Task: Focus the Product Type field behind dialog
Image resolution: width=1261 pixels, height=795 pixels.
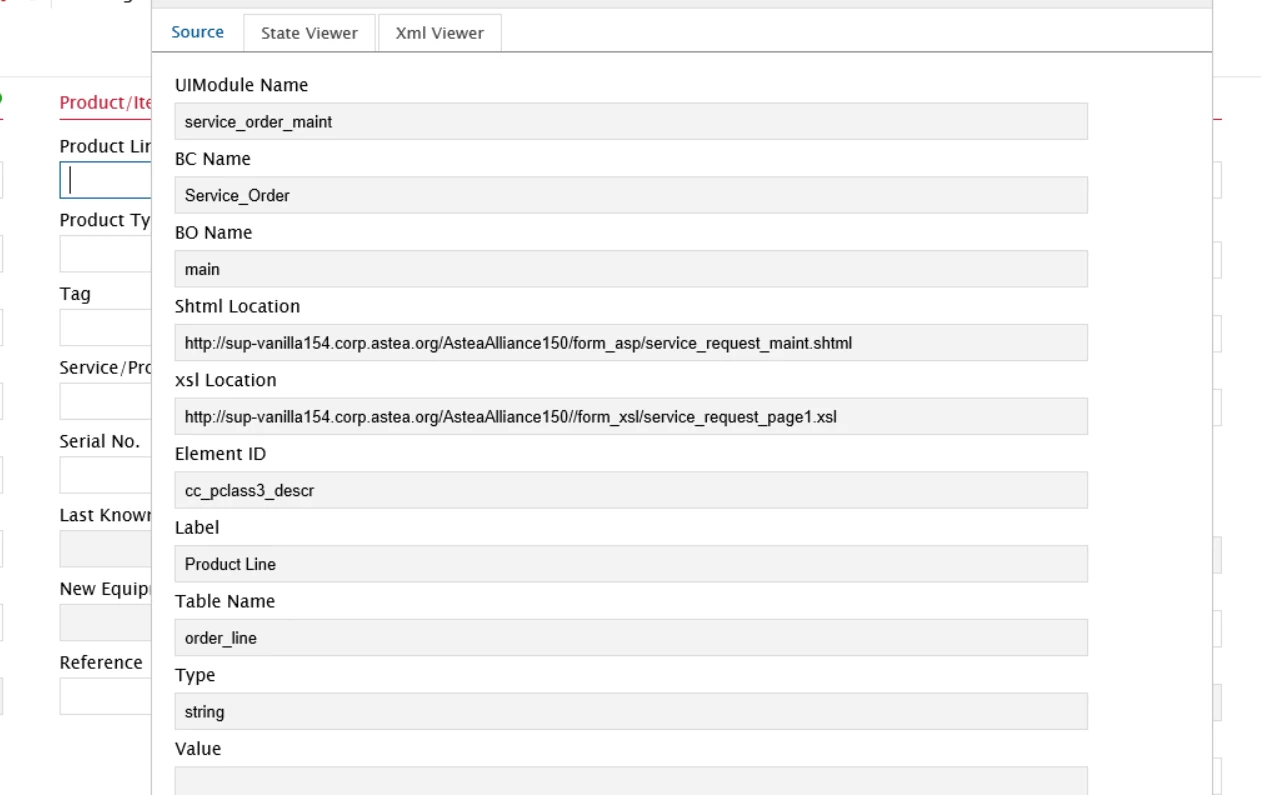Action: (x=105, y=254)
